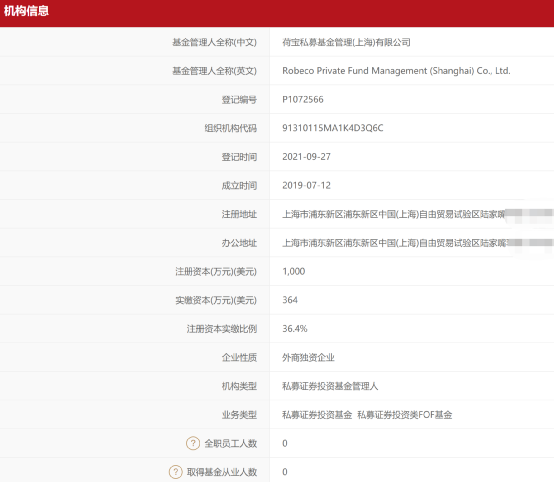Viewport: 554px width, 482px height.
Task: Click the 登记编号 label
Action: click(239, 100)
